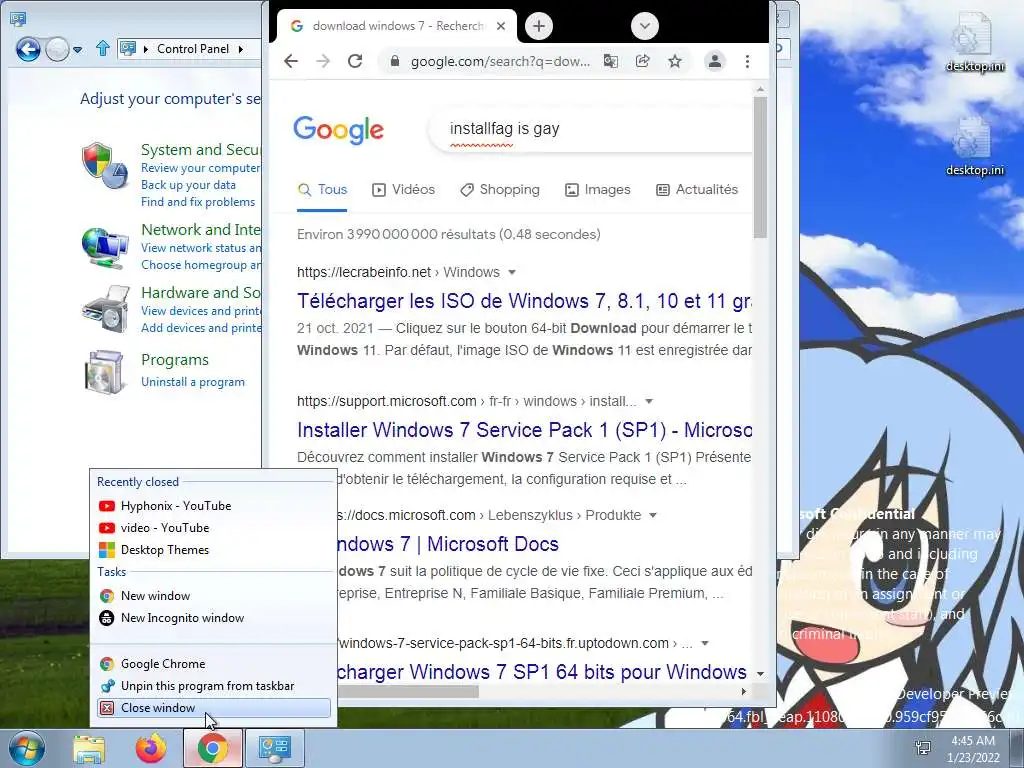This screenshot has width=1024, height=768.
Task: Open the Windows Start menu orb
Action: [26, 748]
